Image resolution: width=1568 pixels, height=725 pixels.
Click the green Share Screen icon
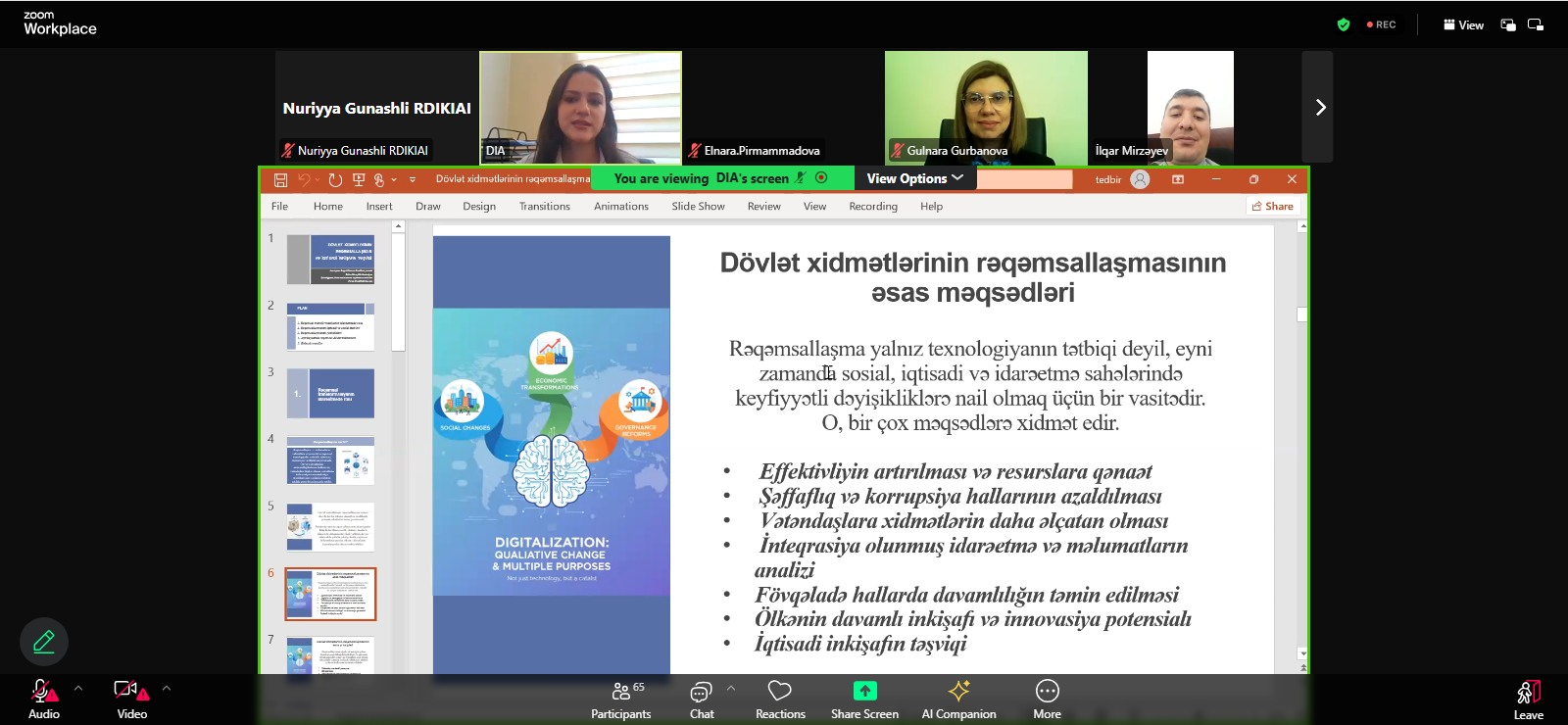(864, 691)
